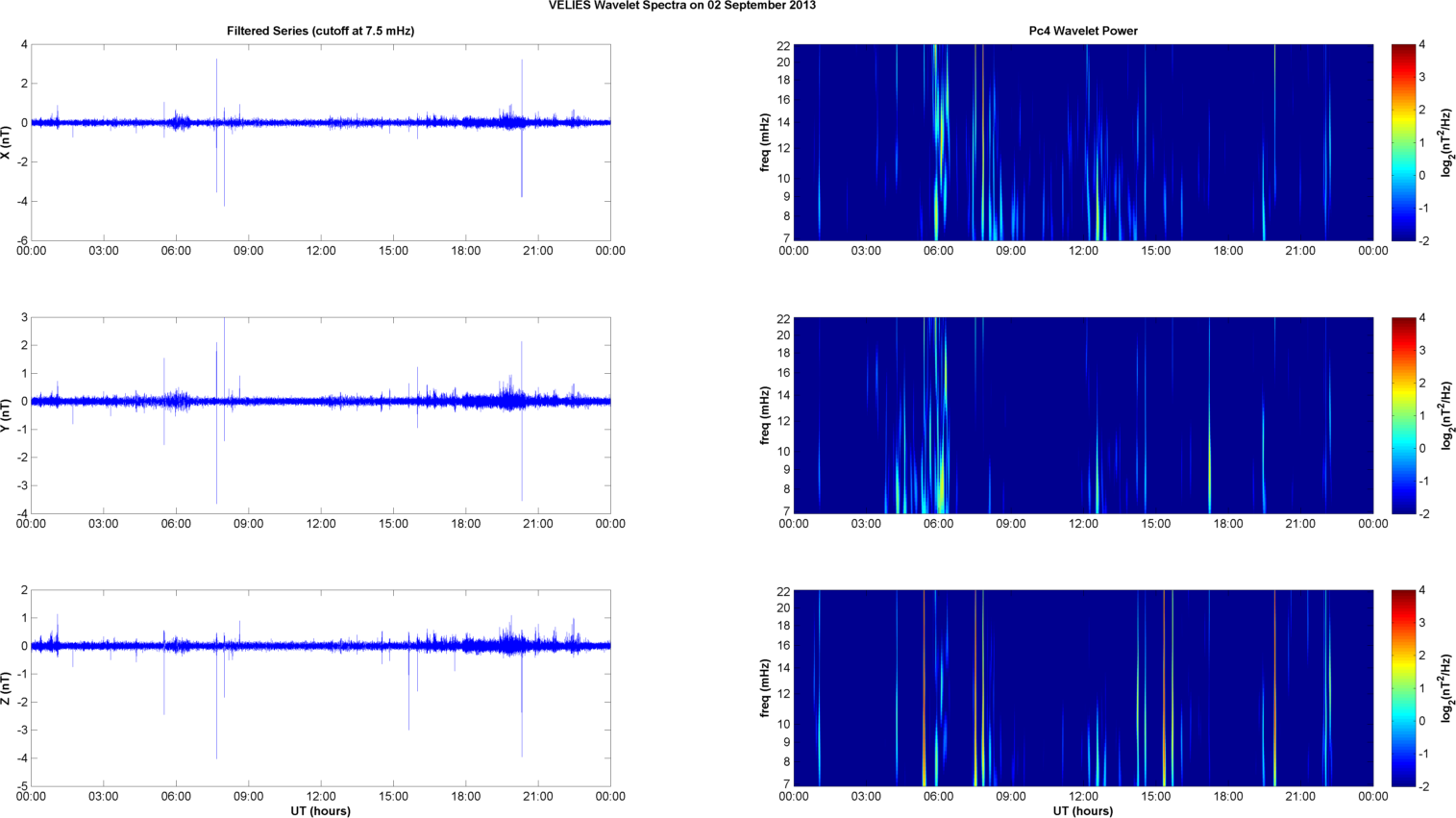Click freq (mHz) label of middle spectrogram
Screen dimensions: 1456x818
click(765, 415)
